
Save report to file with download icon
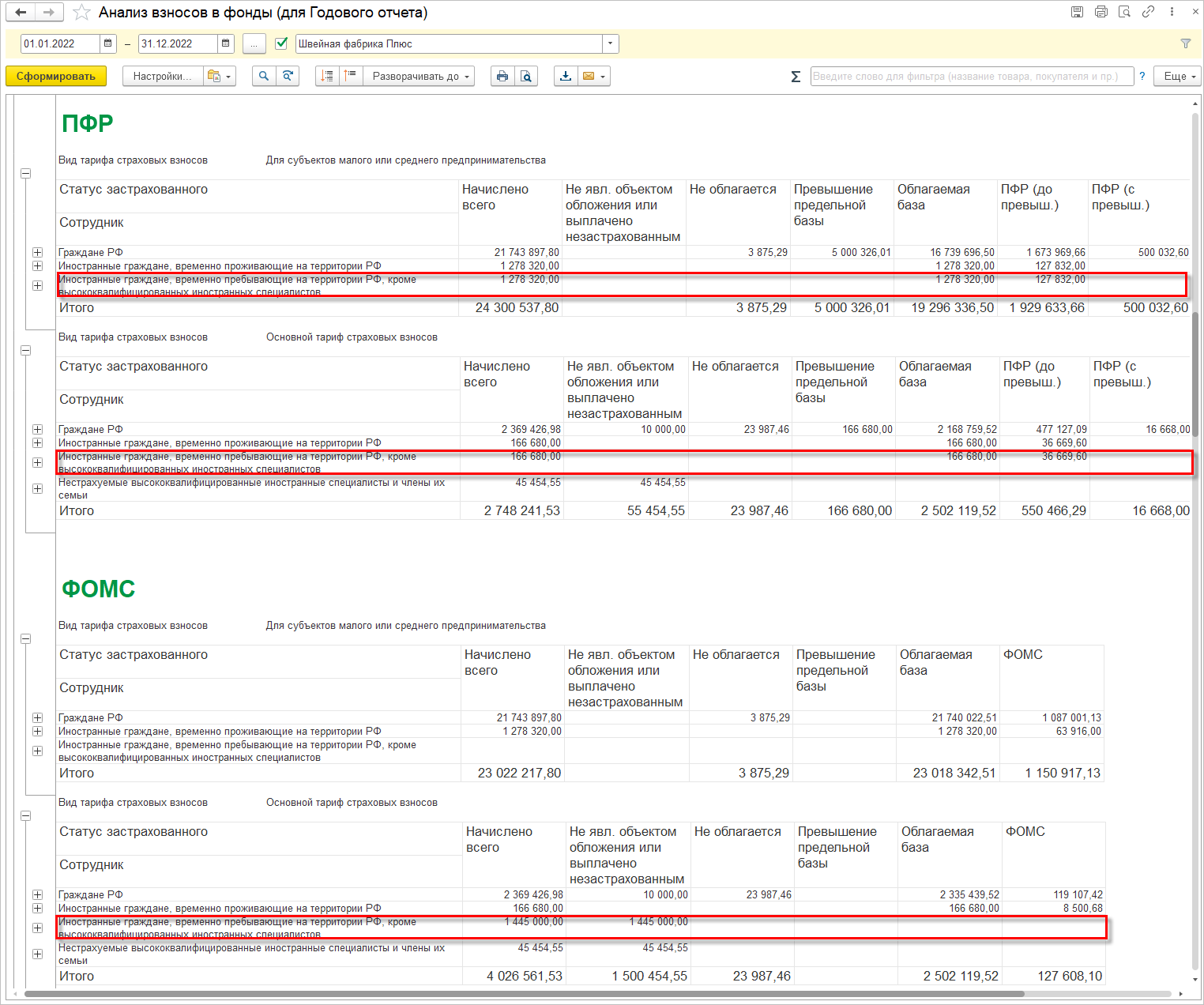[x=566, y=76]
